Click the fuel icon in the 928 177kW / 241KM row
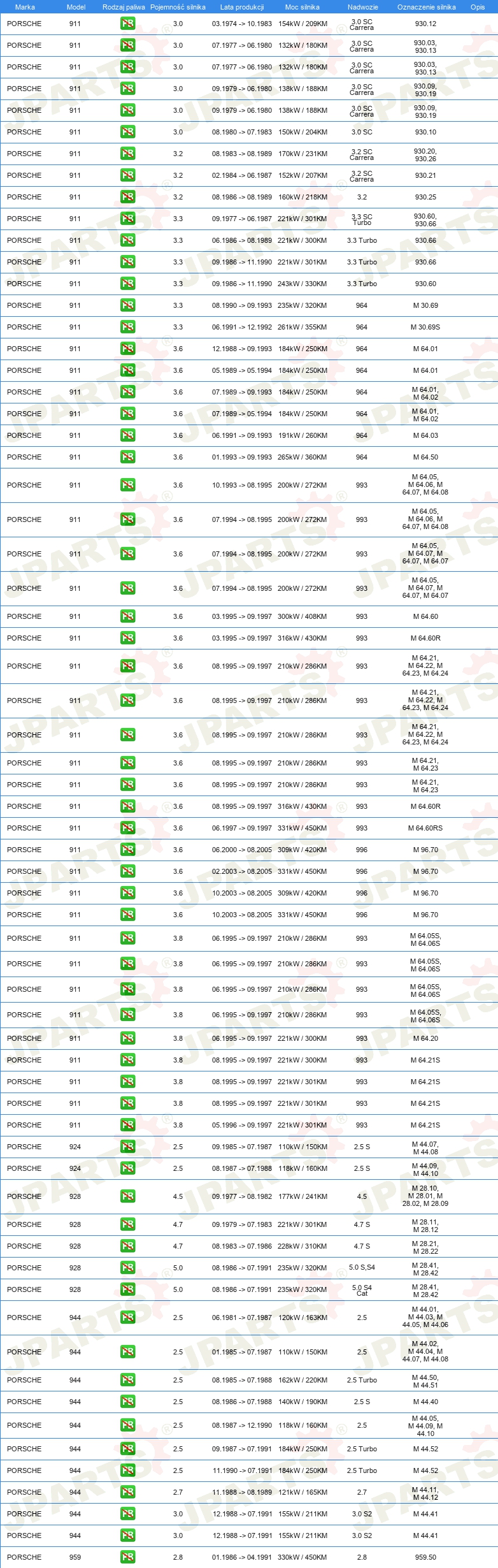This screenshot has height=1568, width=498. (127, 1196)
